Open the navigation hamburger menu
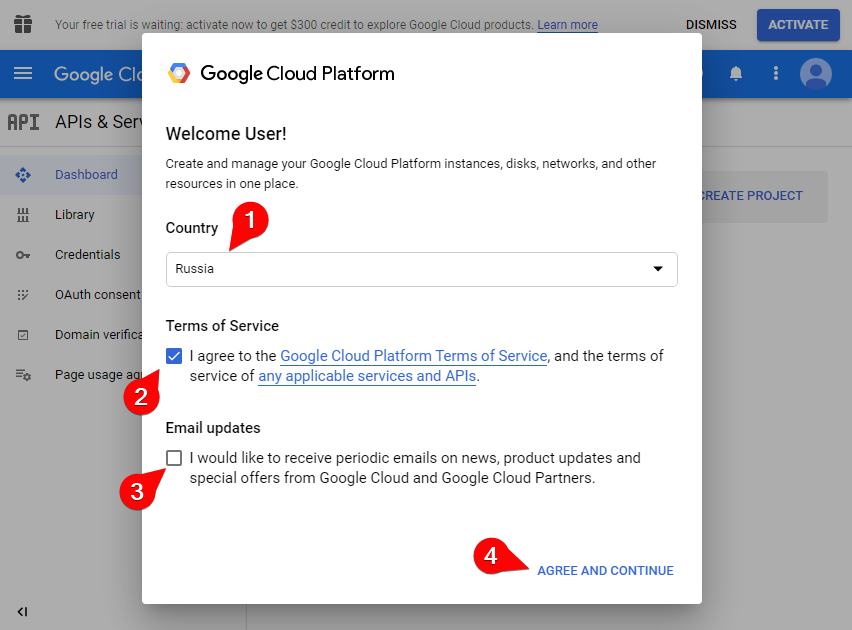The height and width of the screenshot is (630, 852). click(22, 74)
